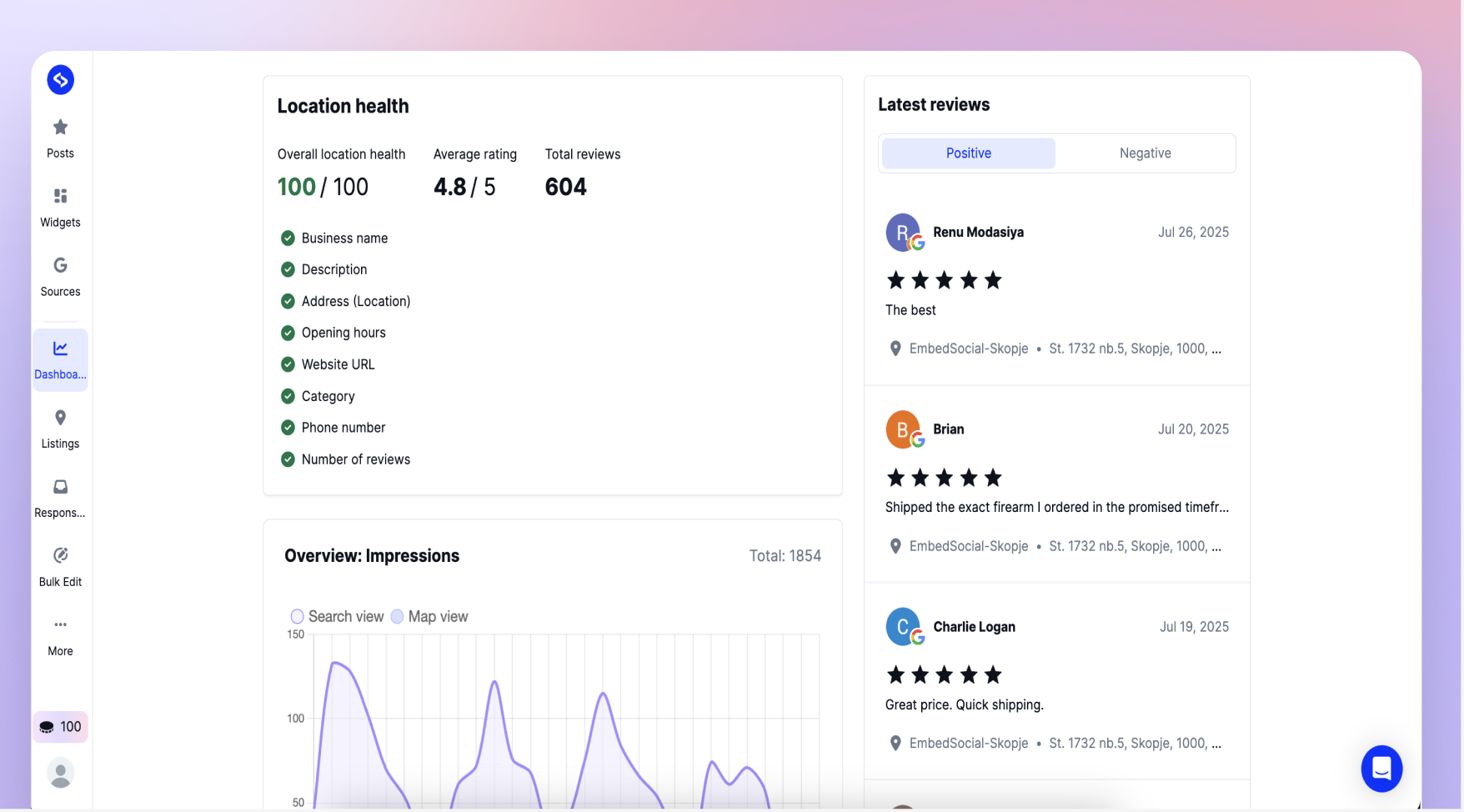Toggle the Map view legend item

click(x=429, y=616)
